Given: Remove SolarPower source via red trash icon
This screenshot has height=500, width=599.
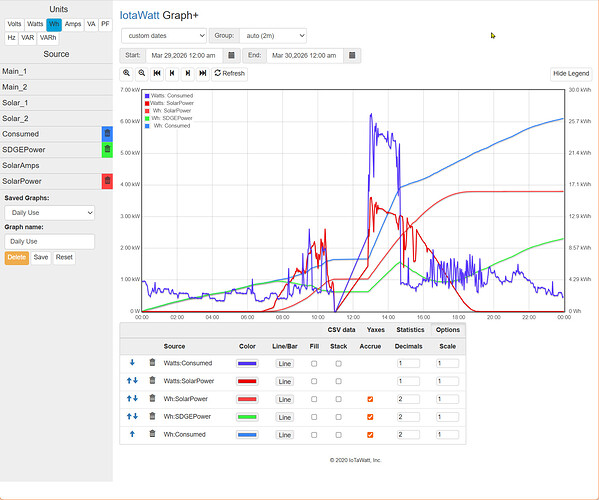Looking at the screenshot, I should tap(107, 181).
